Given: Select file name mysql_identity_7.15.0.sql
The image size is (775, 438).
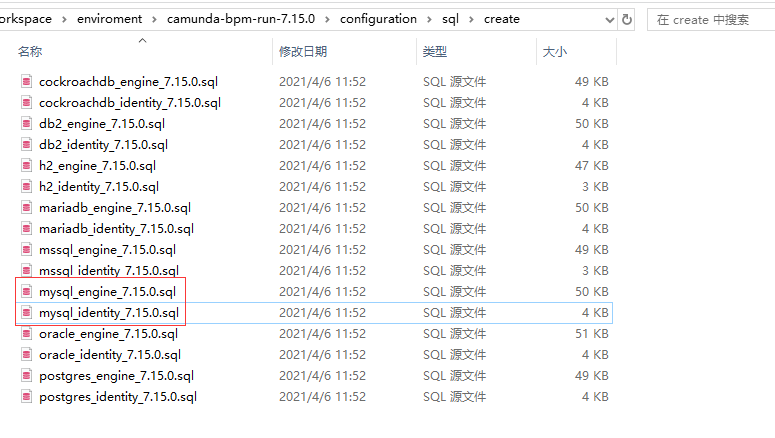Looking at the screenshot, I should tap(109, 312).
